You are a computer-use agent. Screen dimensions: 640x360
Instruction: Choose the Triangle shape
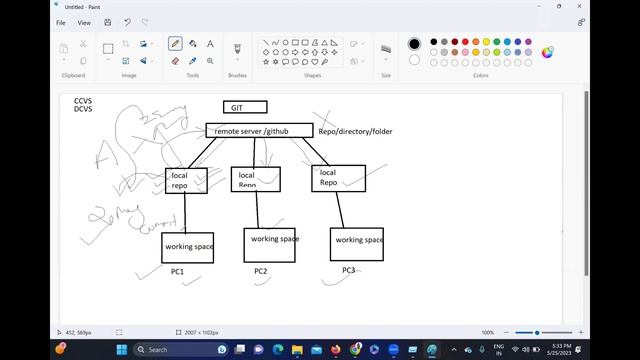(324, 42)
